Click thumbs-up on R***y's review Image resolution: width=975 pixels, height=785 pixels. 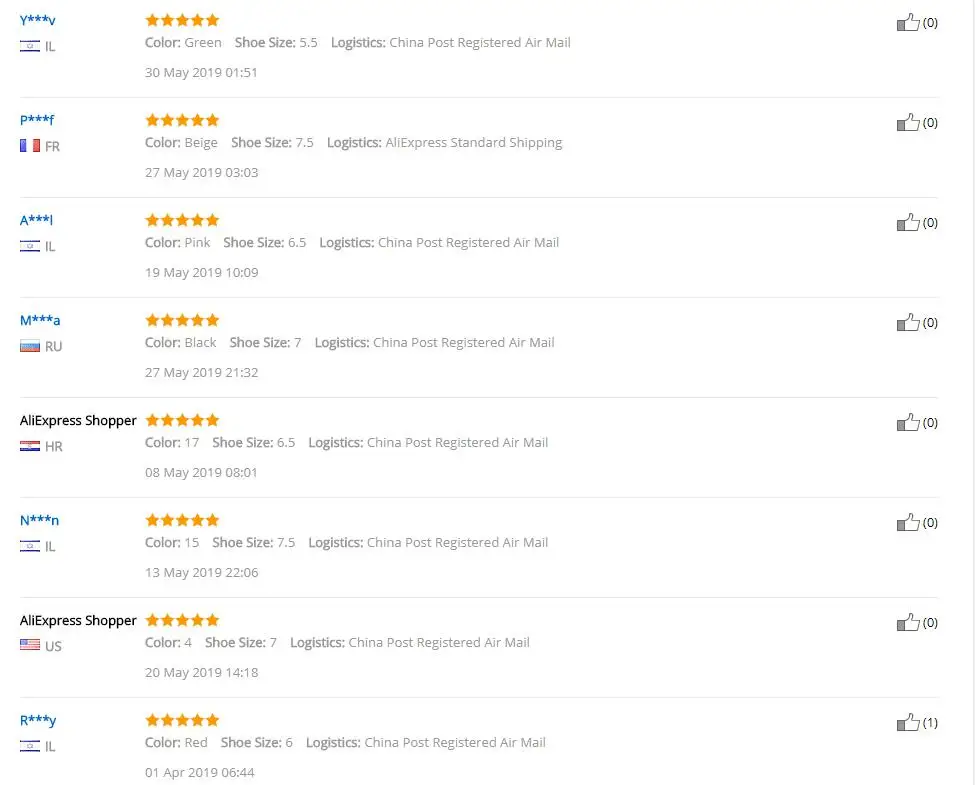point(908,723)
